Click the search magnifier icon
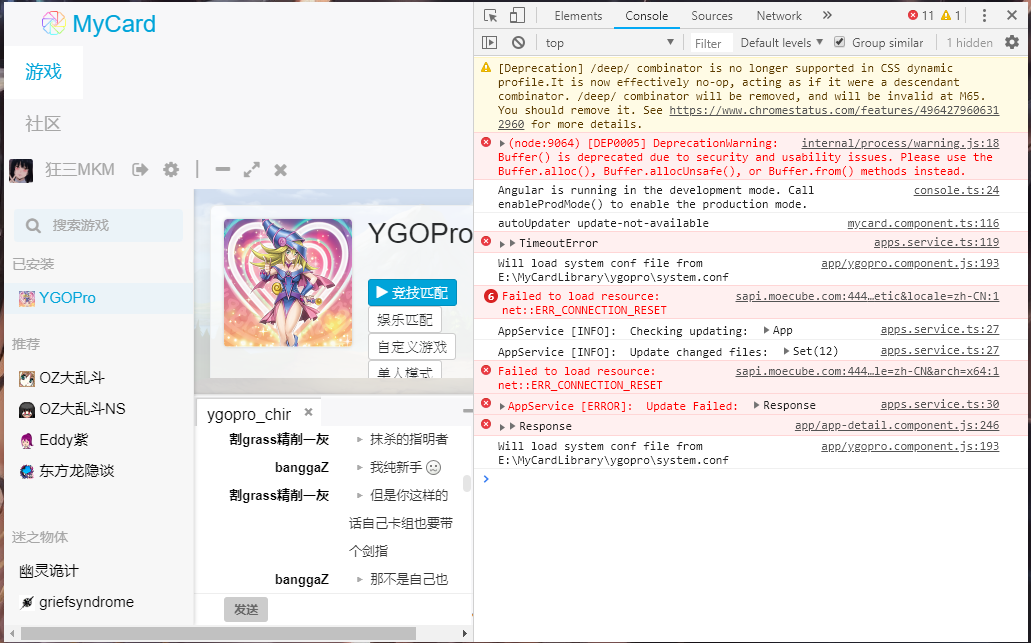Image resolution: width=1031 pixels, height=643 pixels. pos(33,226)
